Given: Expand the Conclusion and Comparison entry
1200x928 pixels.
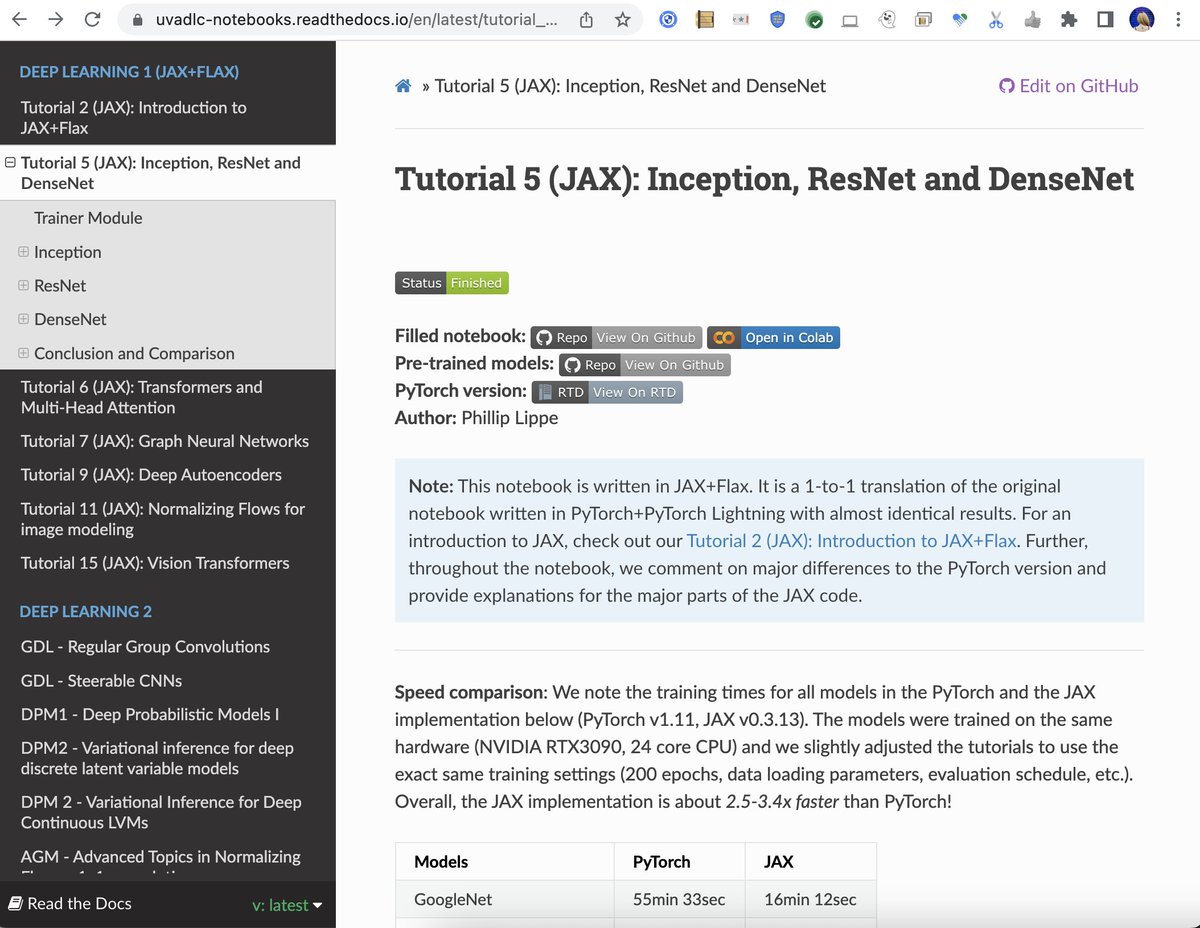Looking at the screenshot, I should 24,353.
